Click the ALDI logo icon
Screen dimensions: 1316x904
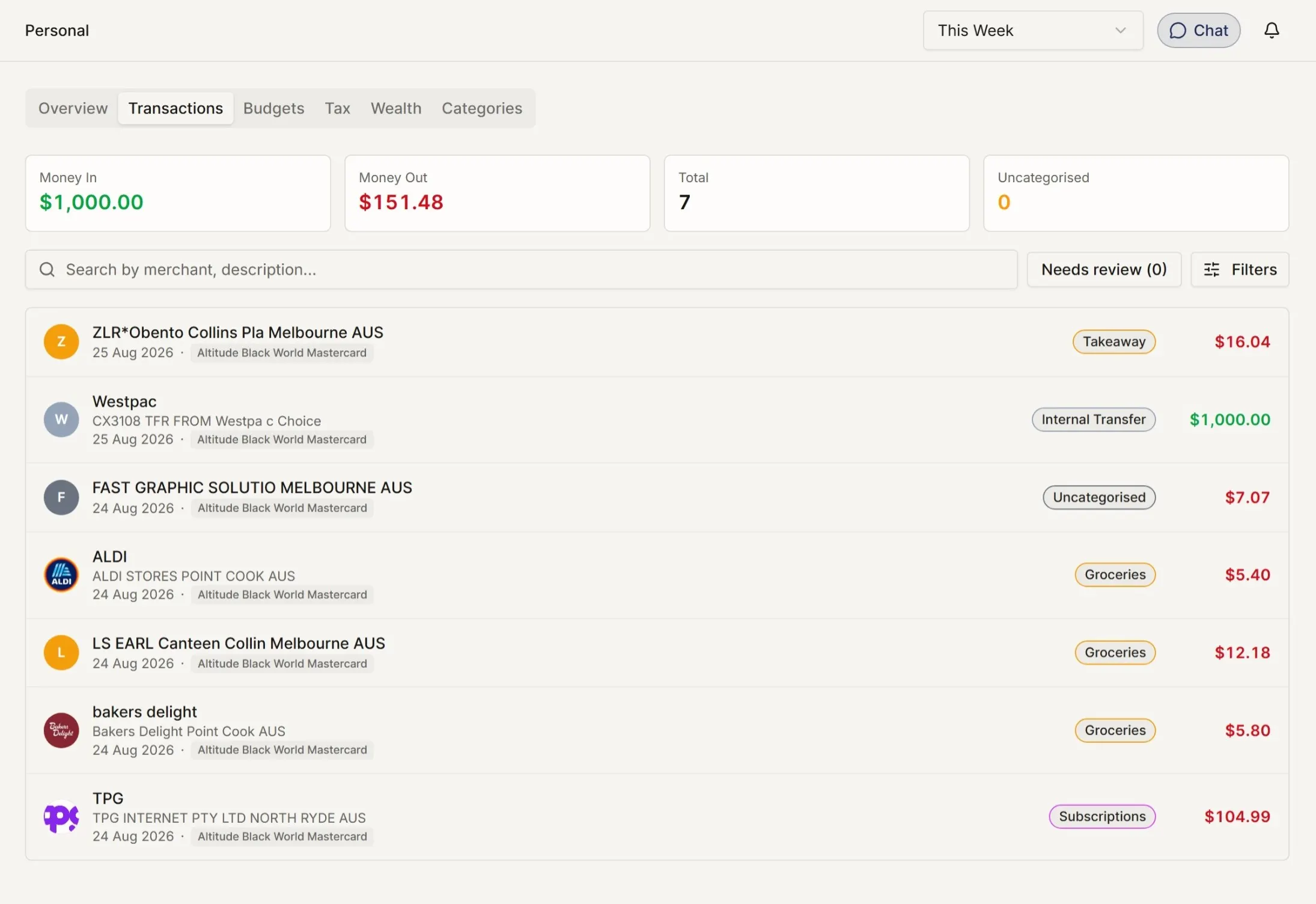click(x=61, y=575)
